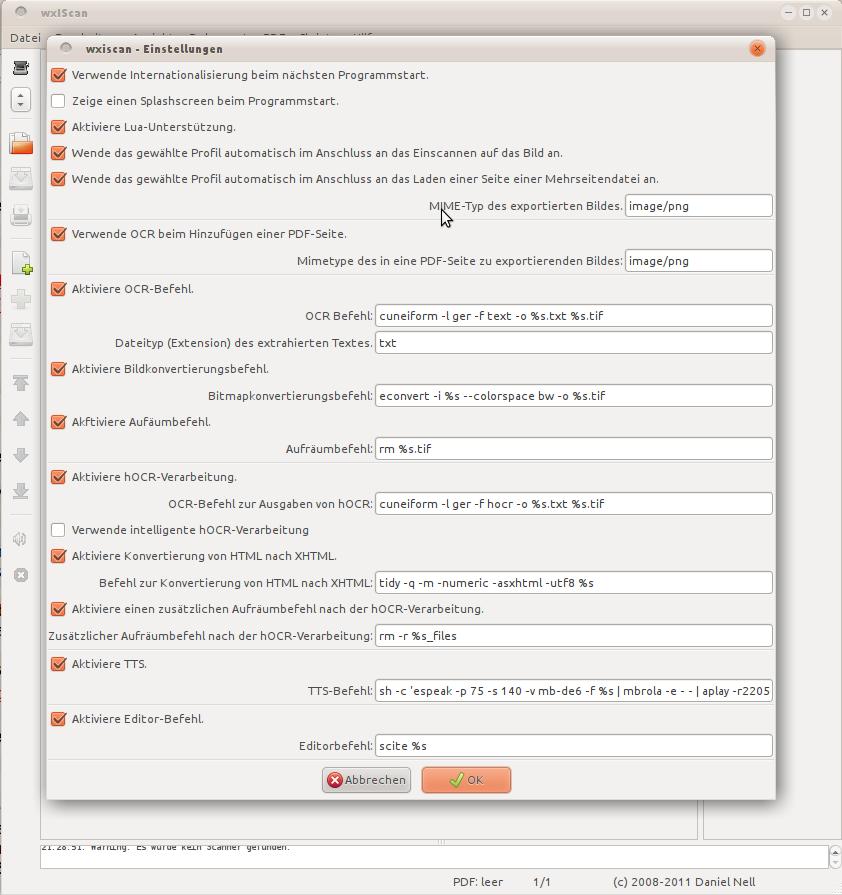Click the scanner warning log line
The height and width of the screenshot is (895, 842).
pyautogui.click(x=166, y=848)
